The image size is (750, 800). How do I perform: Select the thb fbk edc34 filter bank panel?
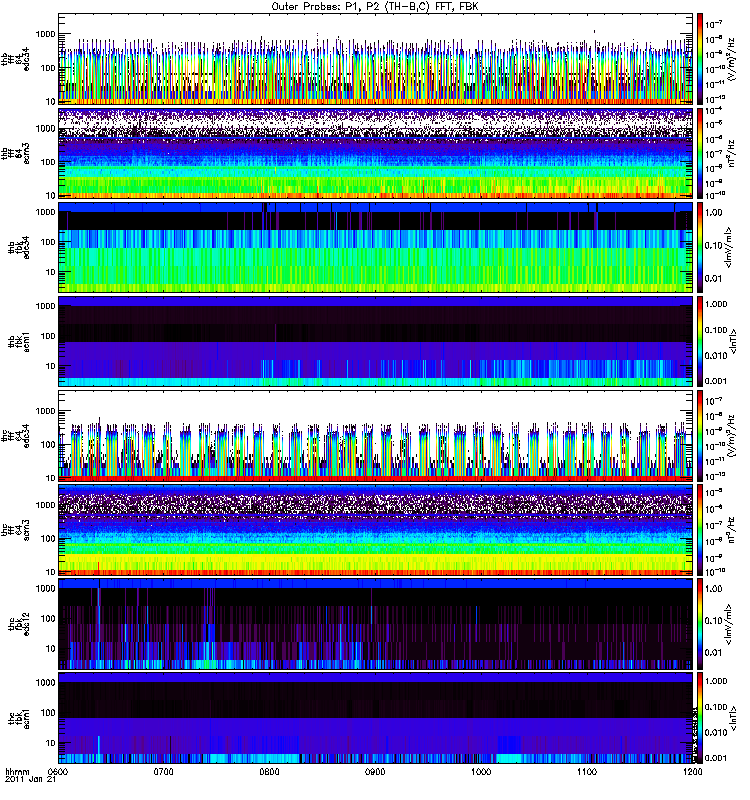click(x=376, y=247)
